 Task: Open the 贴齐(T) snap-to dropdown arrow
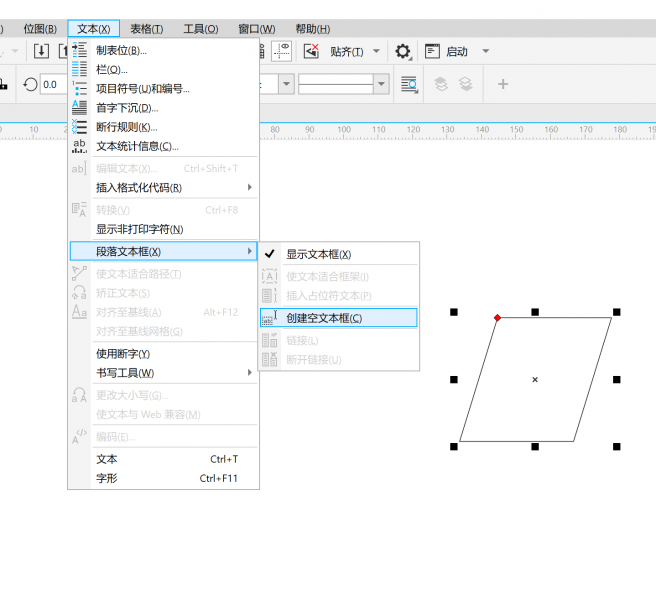[377, 51]
